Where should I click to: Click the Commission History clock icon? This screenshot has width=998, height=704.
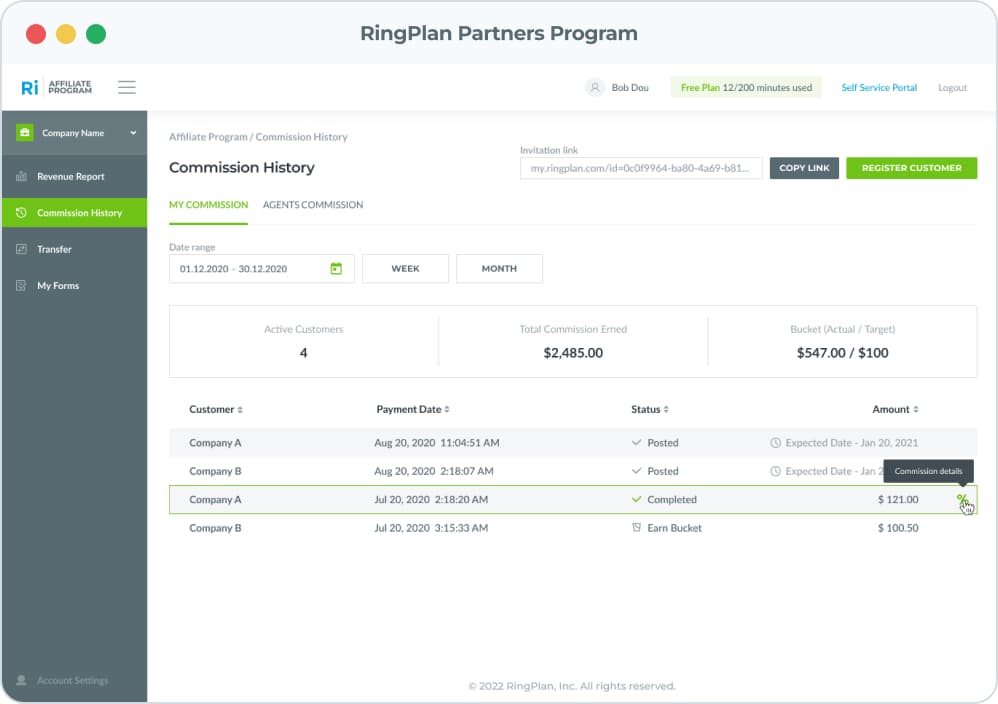pyautogui.click(x=21, y=213)
